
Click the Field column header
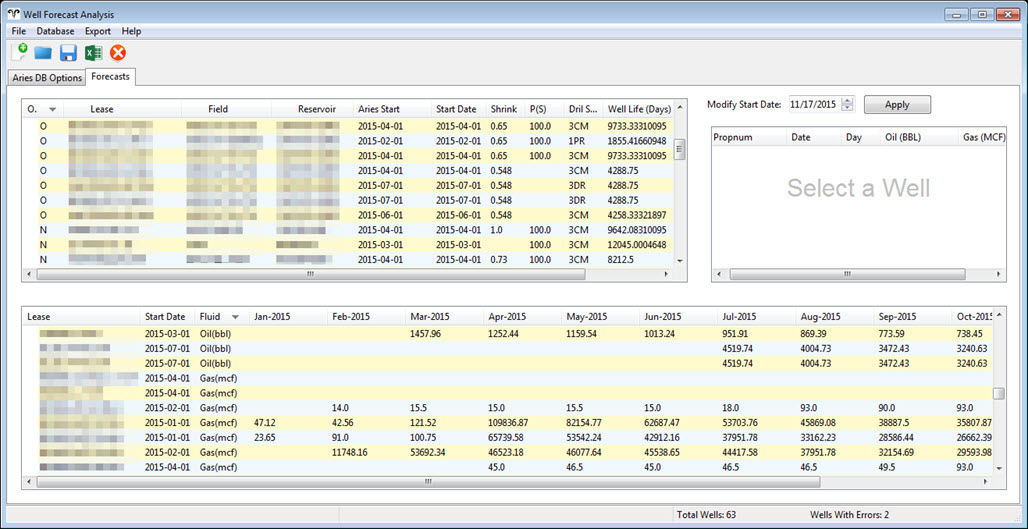[218, 109]
